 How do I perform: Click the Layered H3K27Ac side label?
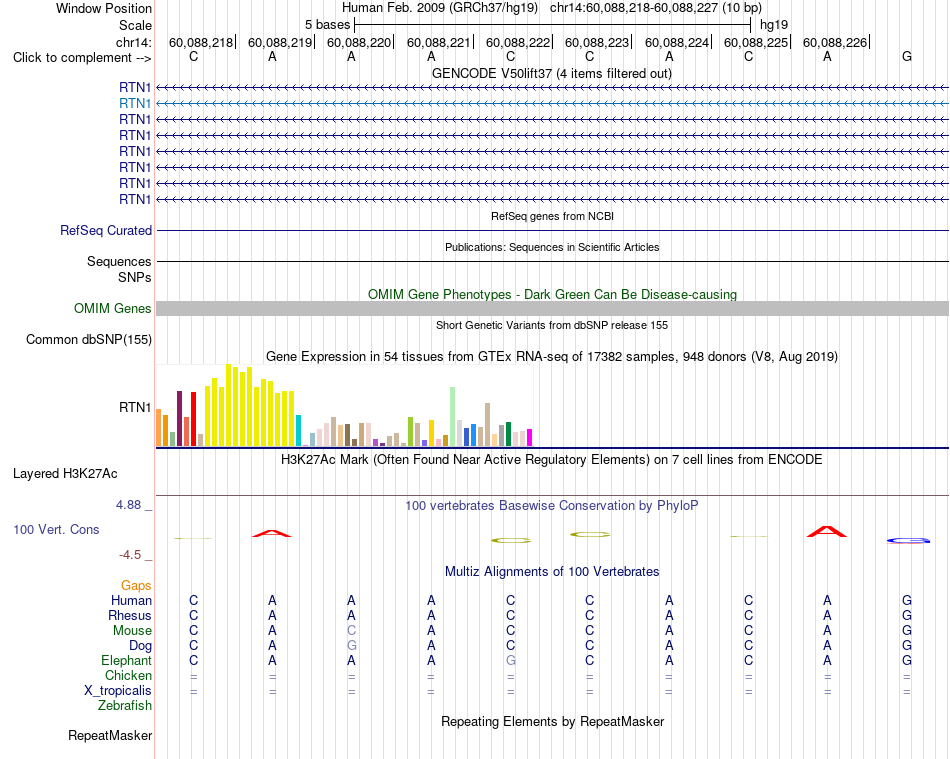[x=65, y=474]
